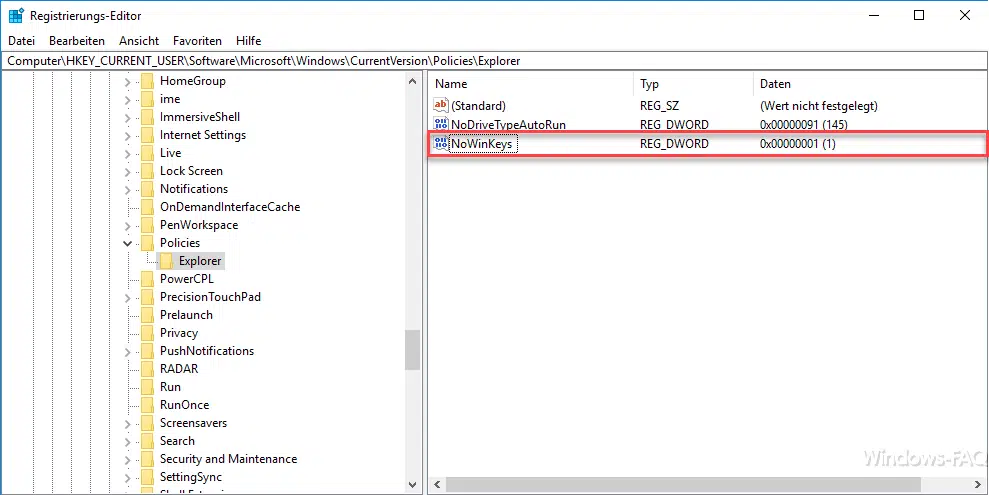Viewport: 989px width, 495px height.
Task: Click the PowerCPL folder icon
Action: (x=147, y=279)
